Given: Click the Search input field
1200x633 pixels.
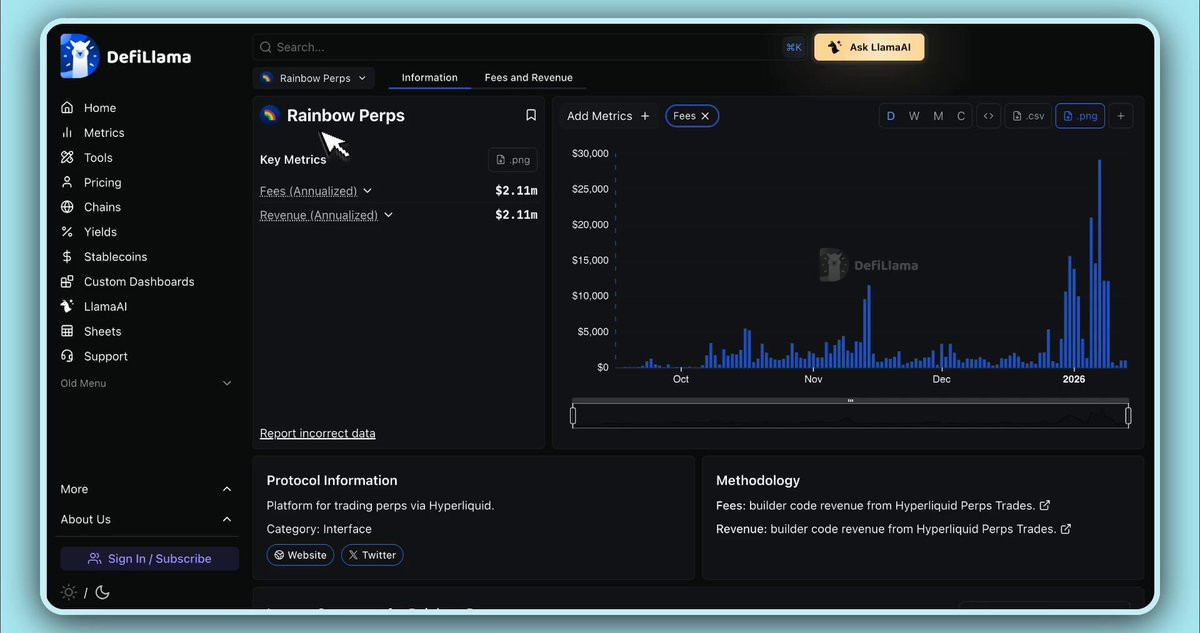Looking at the screenshot, I should click(x=520, y=47).
